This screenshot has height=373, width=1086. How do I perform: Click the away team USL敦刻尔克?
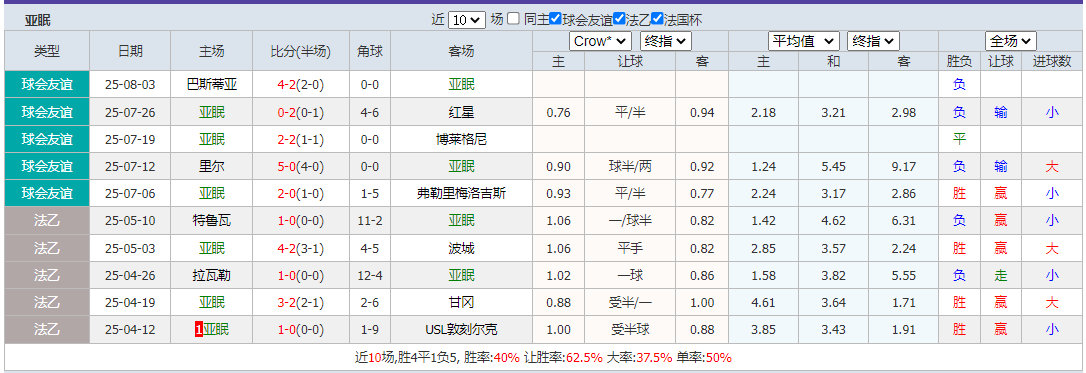pos(461,330)
